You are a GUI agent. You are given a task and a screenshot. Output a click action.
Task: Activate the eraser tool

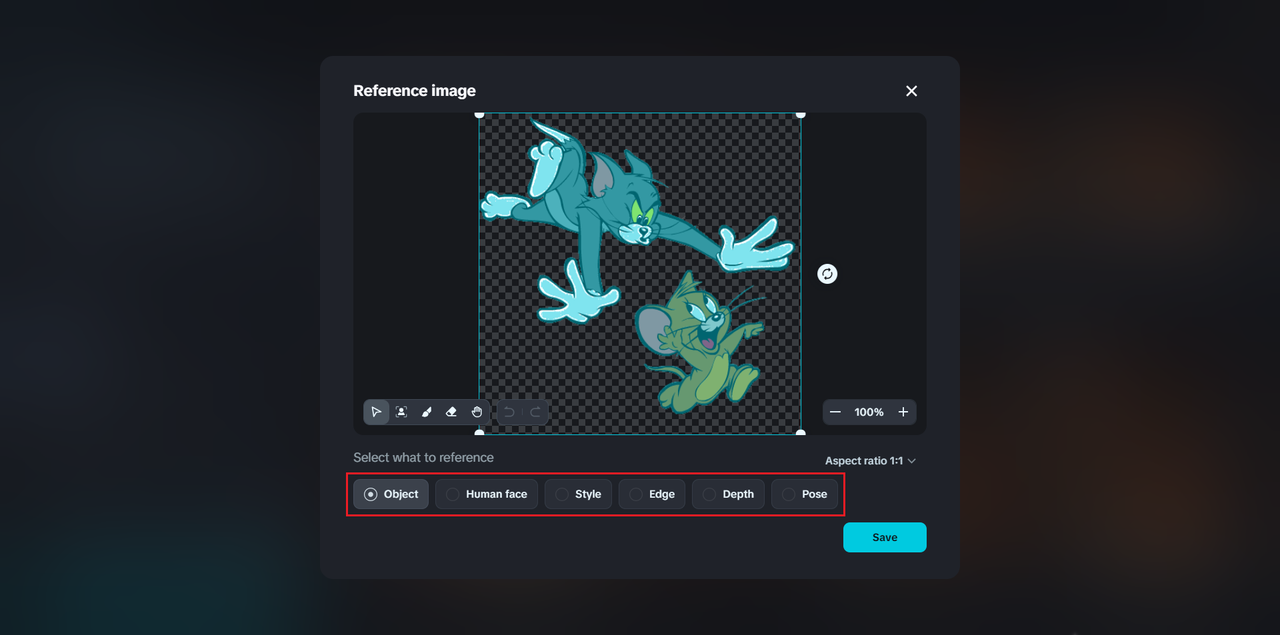(451, 412)
